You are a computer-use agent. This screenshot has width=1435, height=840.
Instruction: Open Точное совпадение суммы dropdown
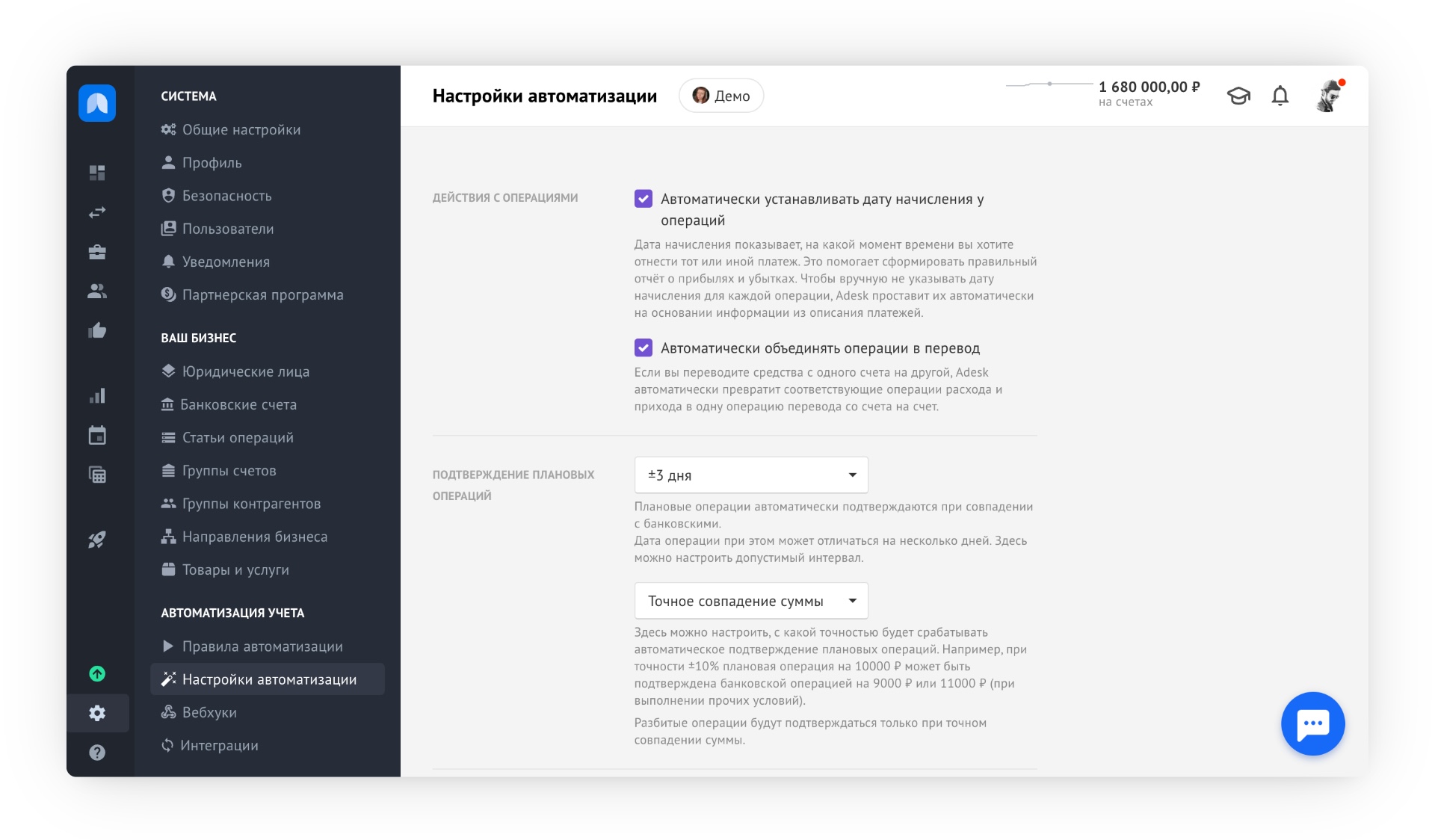coord(750,601)
